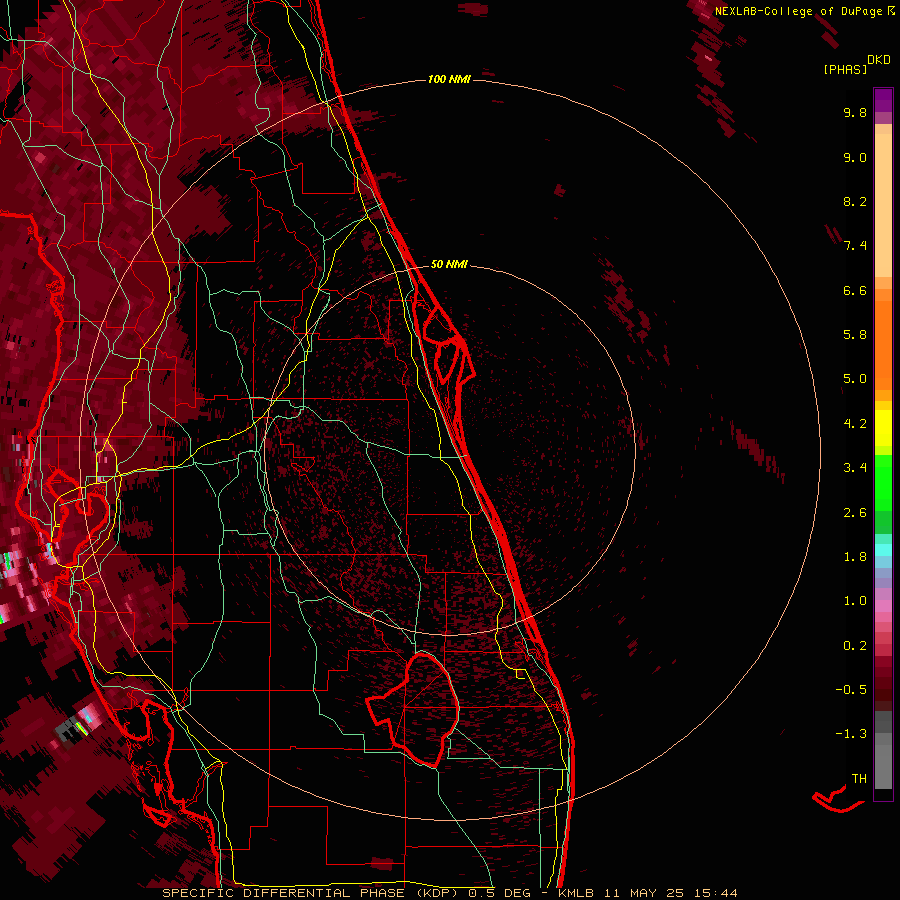Select the 8.2 legend value
The width and height of the screenshot is (900, 900).
[855, 201]
